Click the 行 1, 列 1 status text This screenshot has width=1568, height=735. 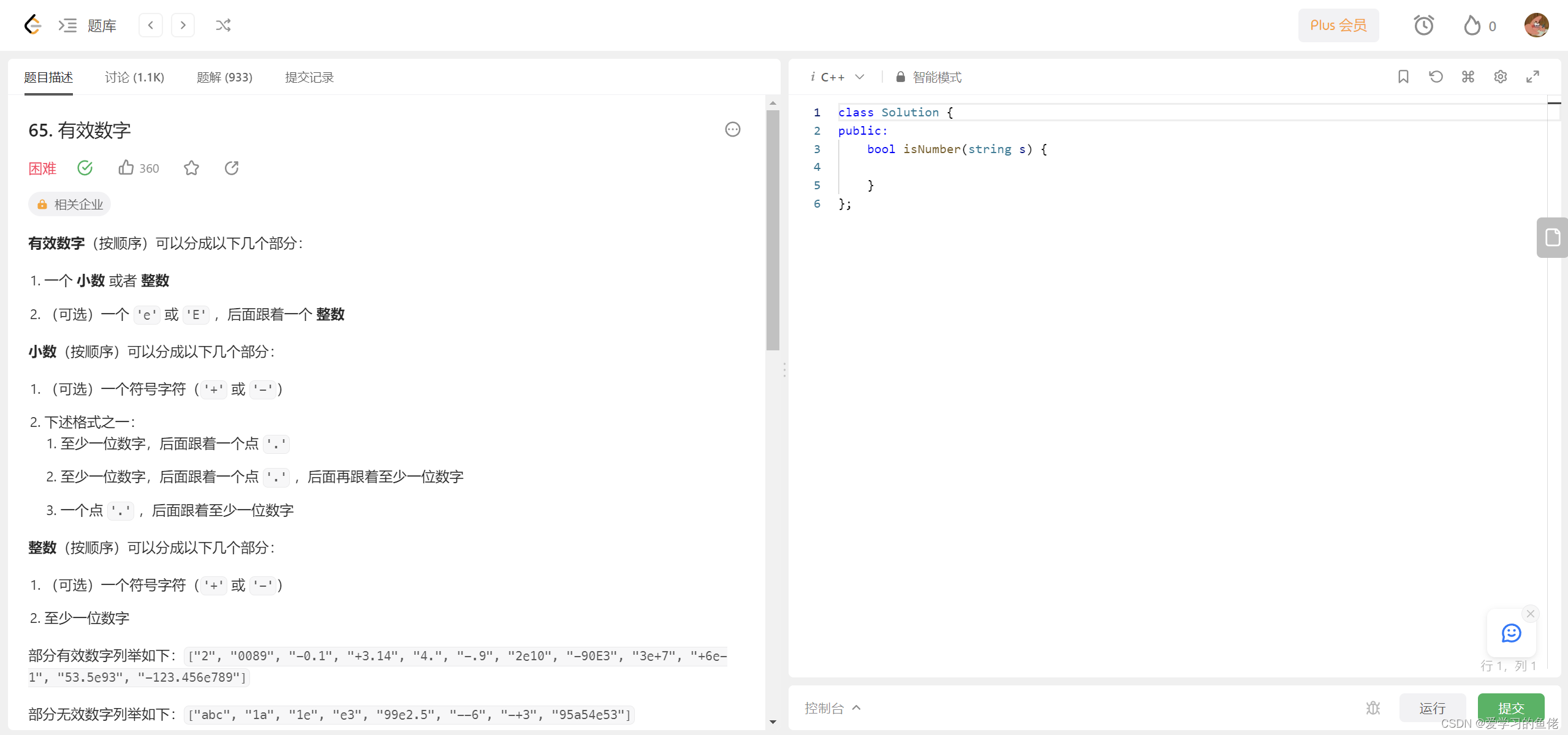pyautogui.click(x=1508, y=666)
